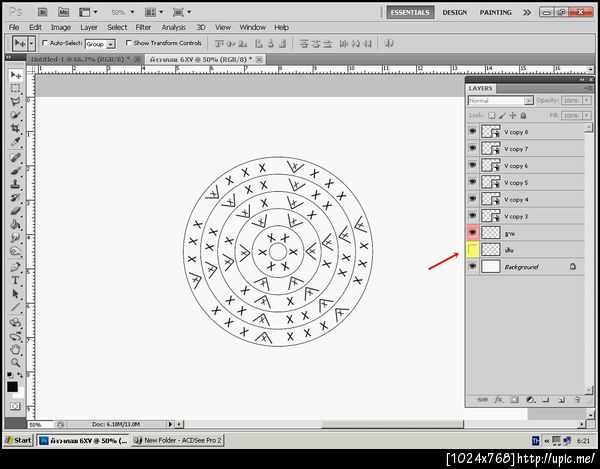Select the Type tool
Viewport: 600px width, 469px height.
pos(15,280)
